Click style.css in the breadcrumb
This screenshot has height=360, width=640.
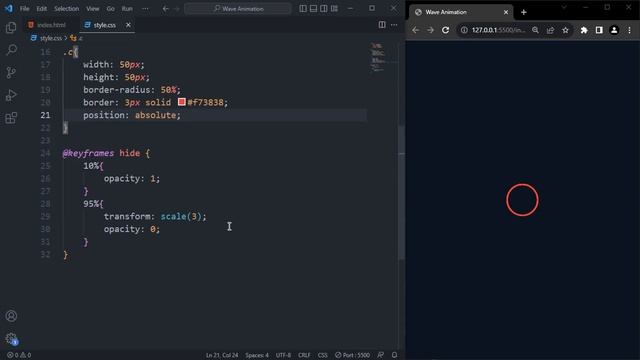coord(51,38)
